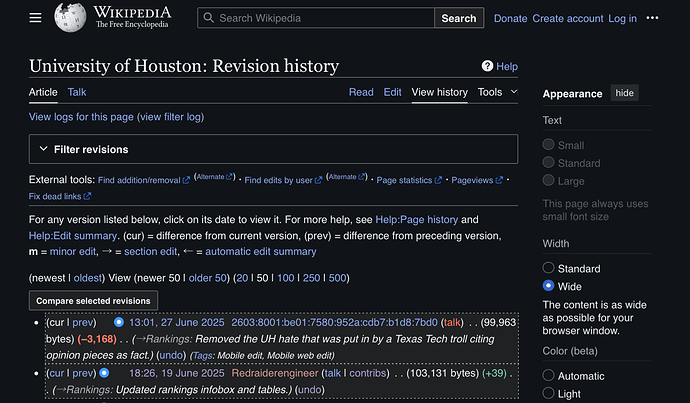Viewport: 690px width, 403px height.
Task: Switch to the Talk tab
Action: click(77, 92)
